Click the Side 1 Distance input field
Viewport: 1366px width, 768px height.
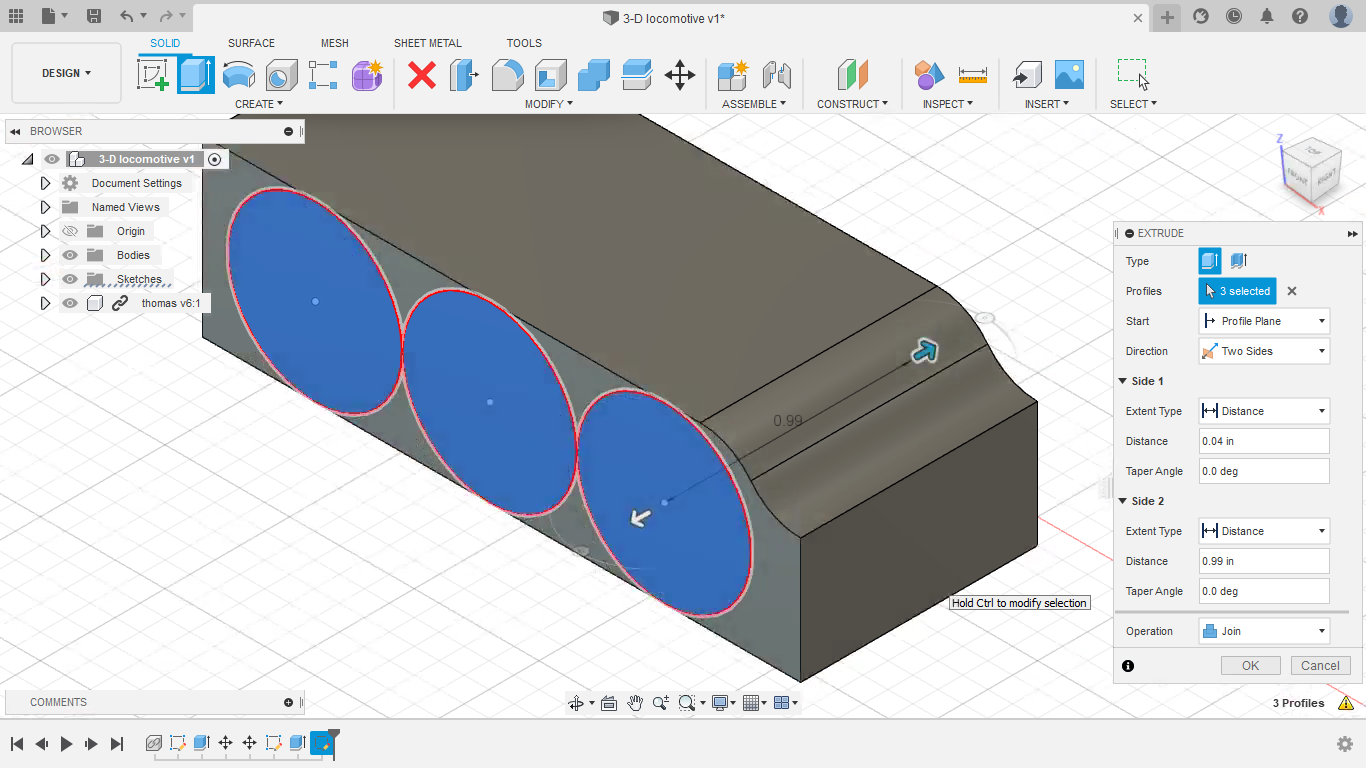click(x=1264, y=441)
